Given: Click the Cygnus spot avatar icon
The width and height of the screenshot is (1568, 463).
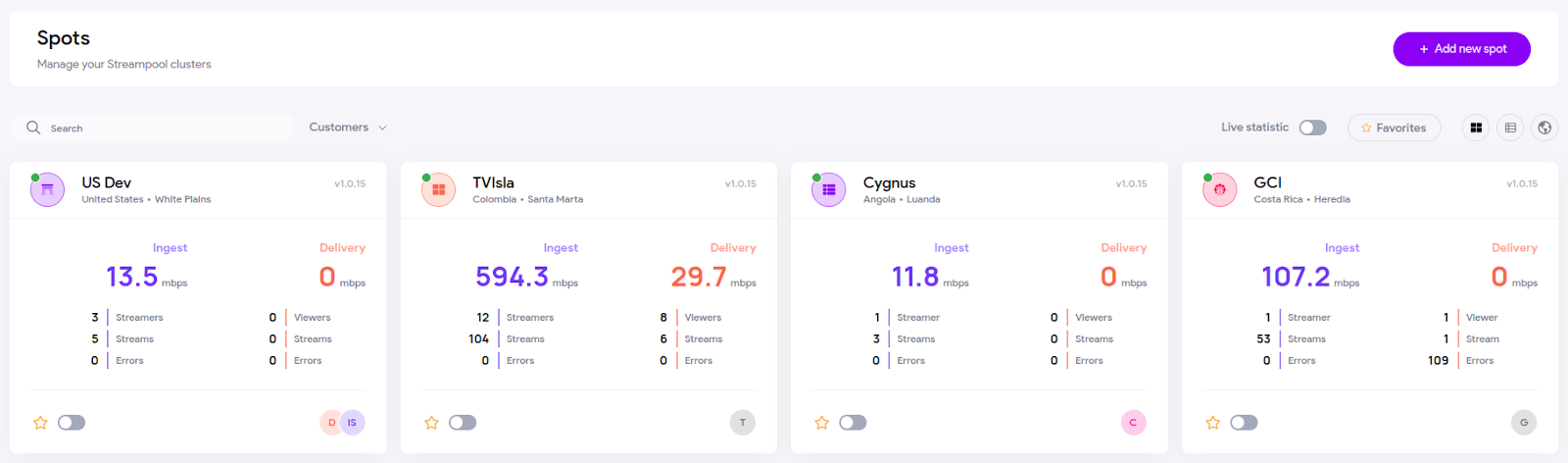Looking at the screenshot, I should point(828,189).
